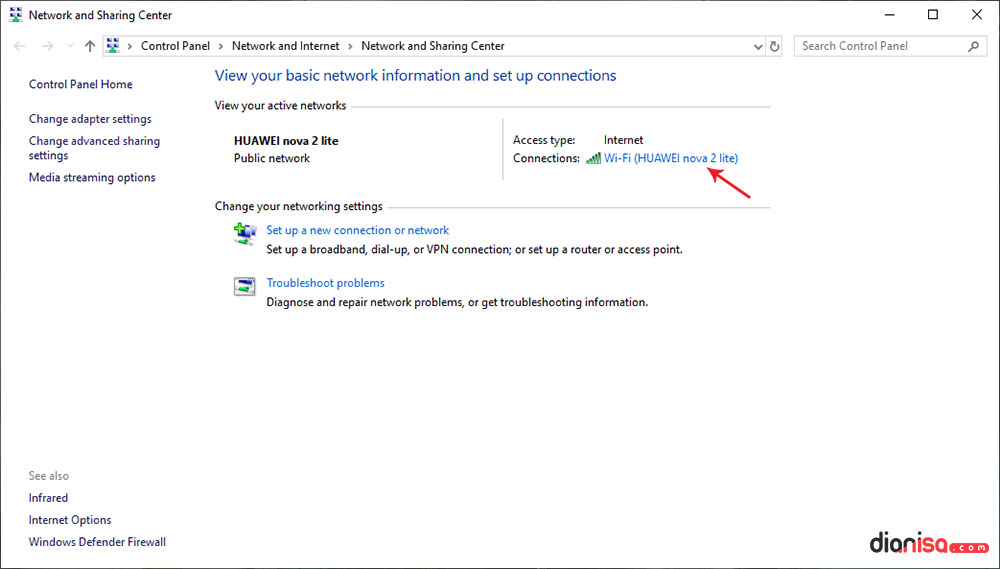The width and height of the screenshot is (1000, 569).
Task: Click the Forward navigation arrow
Action: (x=46, y=46)
